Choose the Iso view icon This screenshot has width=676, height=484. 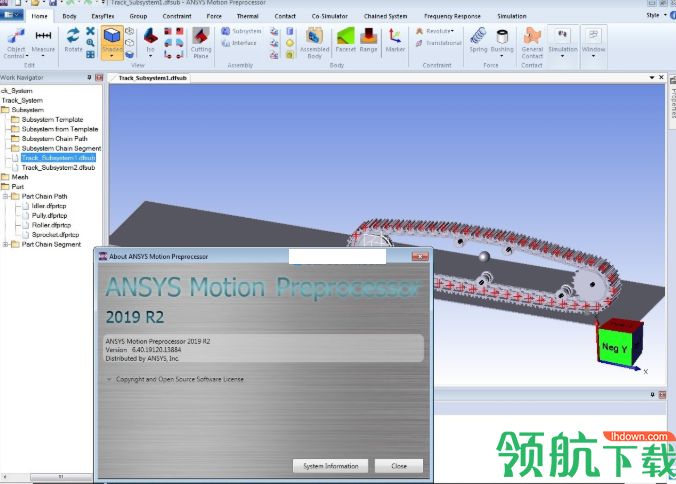click(x=150, y=40)
